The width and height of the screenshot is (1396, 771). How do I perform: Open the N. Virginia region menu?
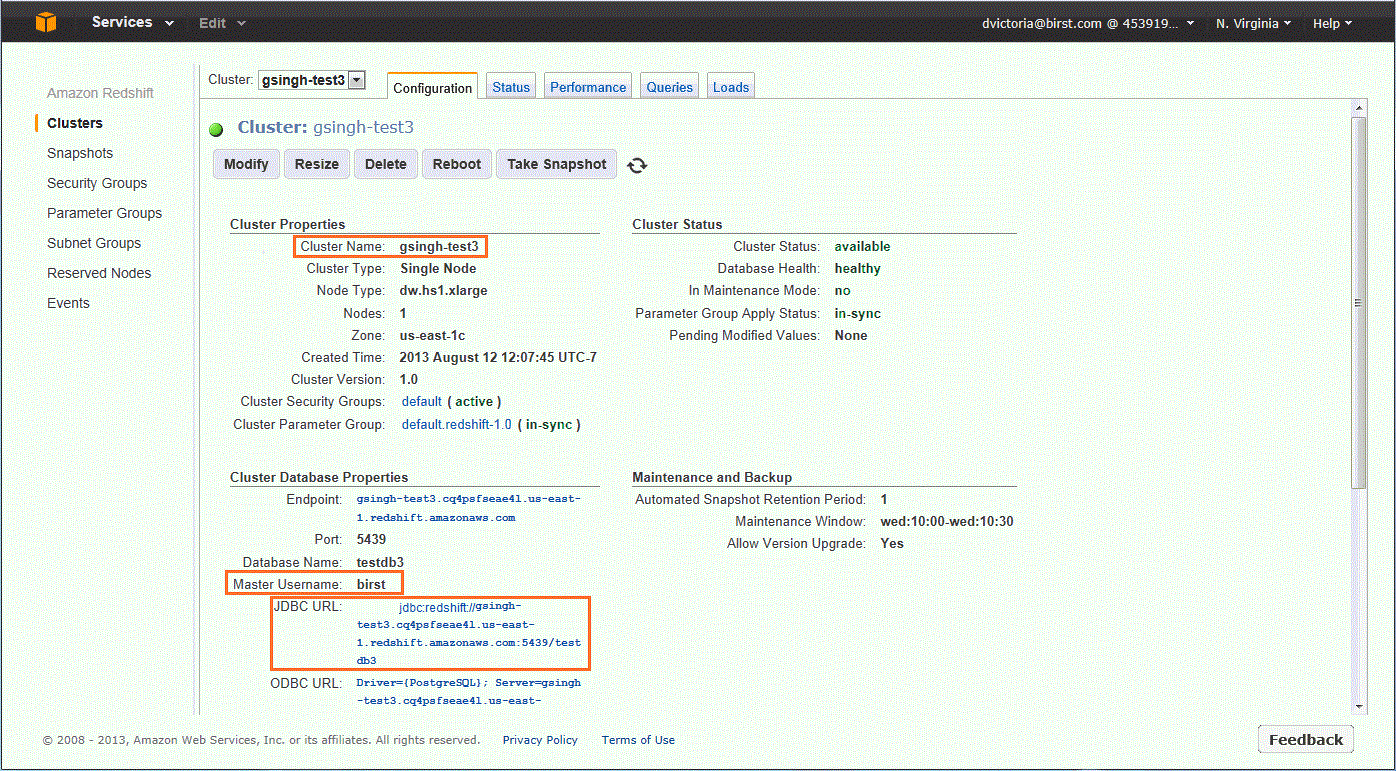click(x=1253, y=23)
